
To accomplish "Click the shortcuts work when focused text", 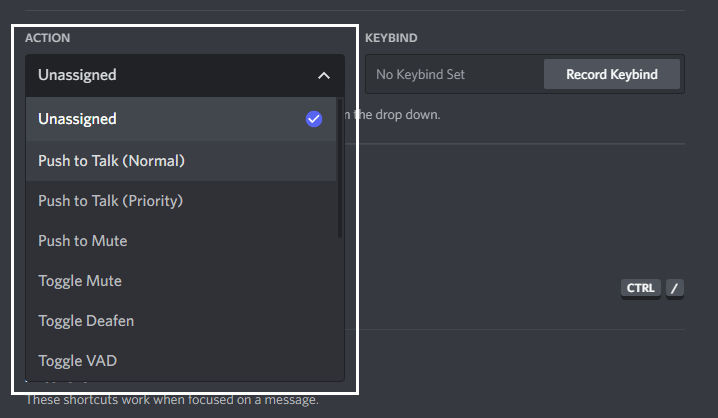I will 172,400.
